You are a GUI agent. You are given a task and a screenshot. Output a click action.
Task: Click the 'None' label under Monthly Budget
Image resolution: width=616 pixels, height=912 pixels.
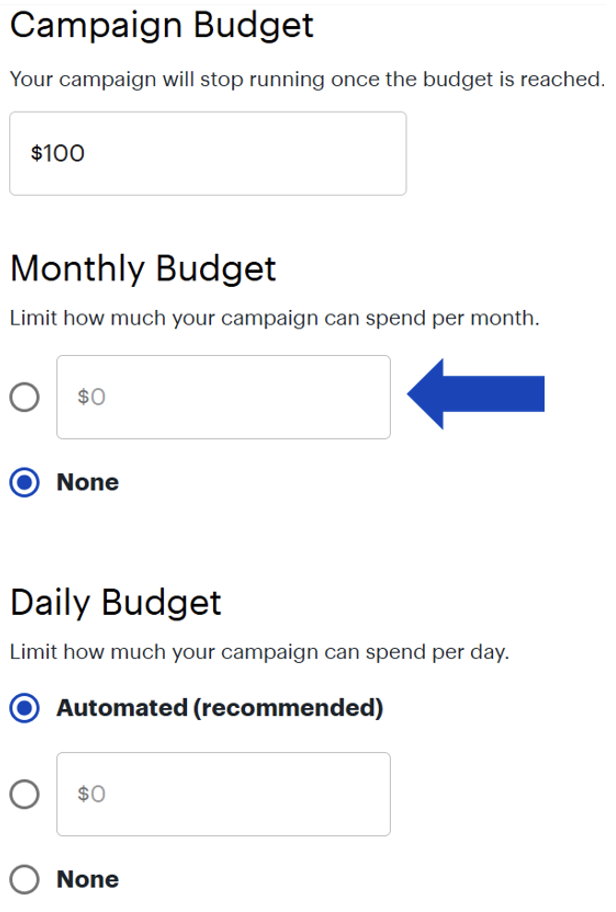pos(88,483)
